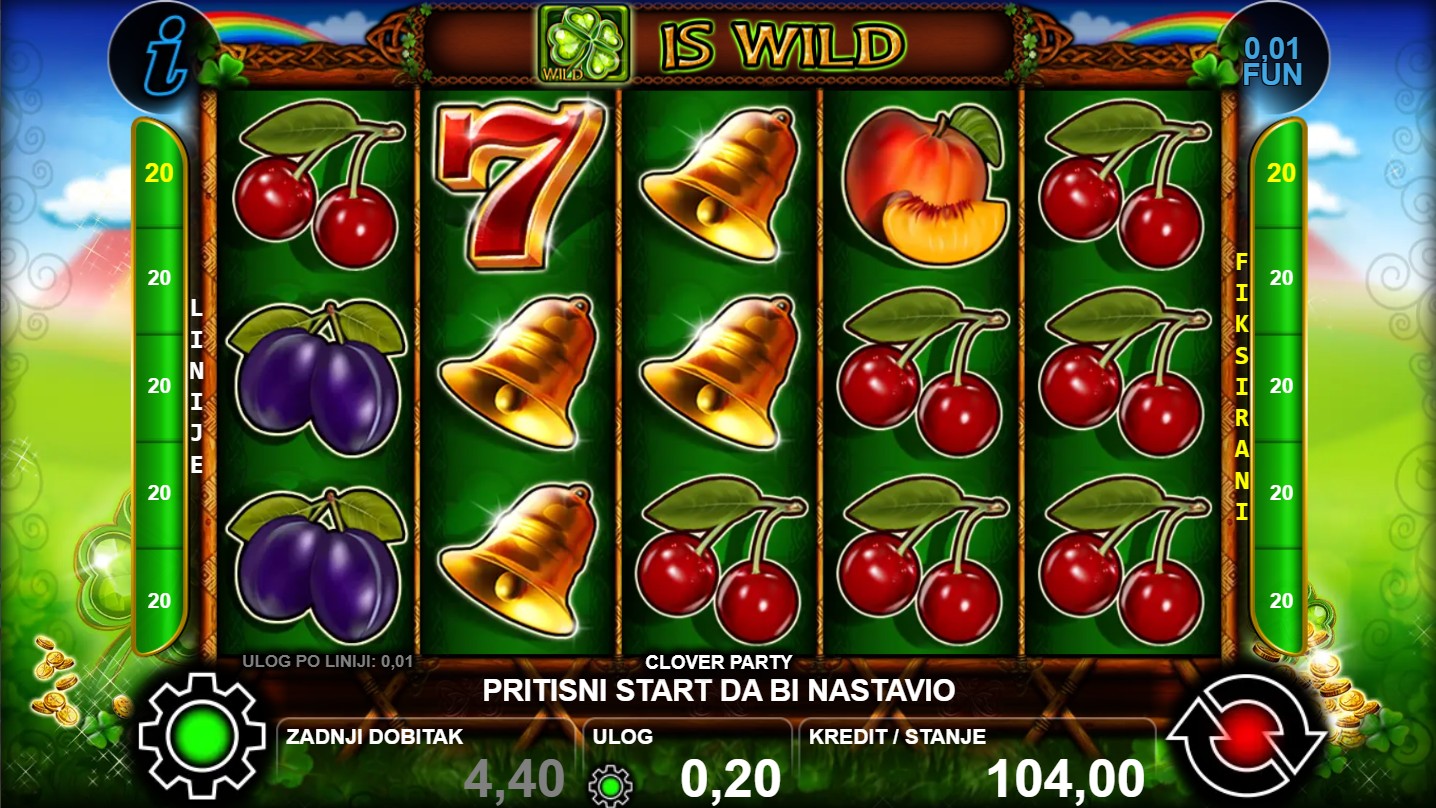The image size is (1436, 808).
Task: Click the wild clover icon in header
Action: 584,43
